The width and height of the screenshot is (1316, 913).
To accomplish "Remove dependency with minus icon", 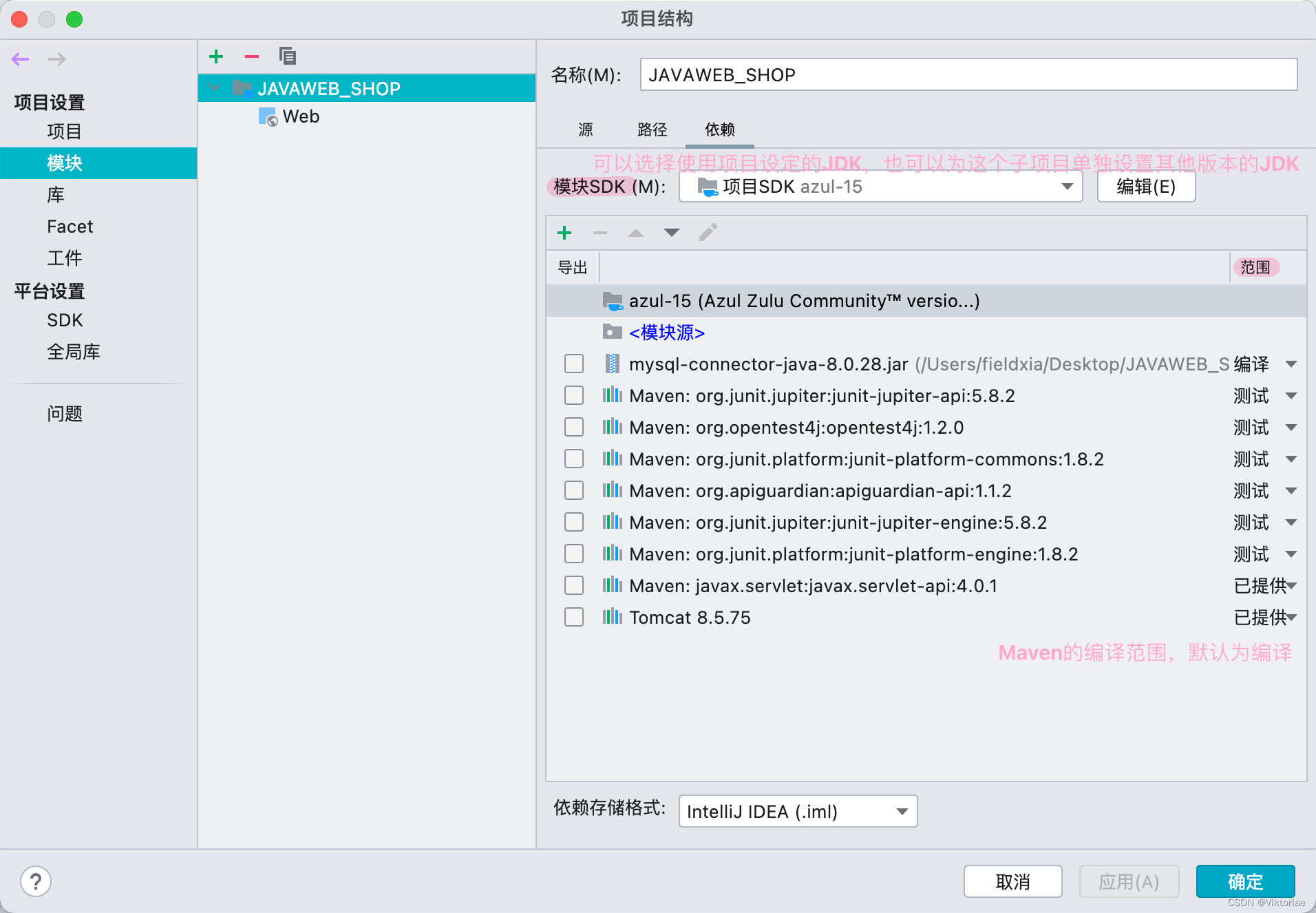I will pyautogui.click(x=600, y=233).
